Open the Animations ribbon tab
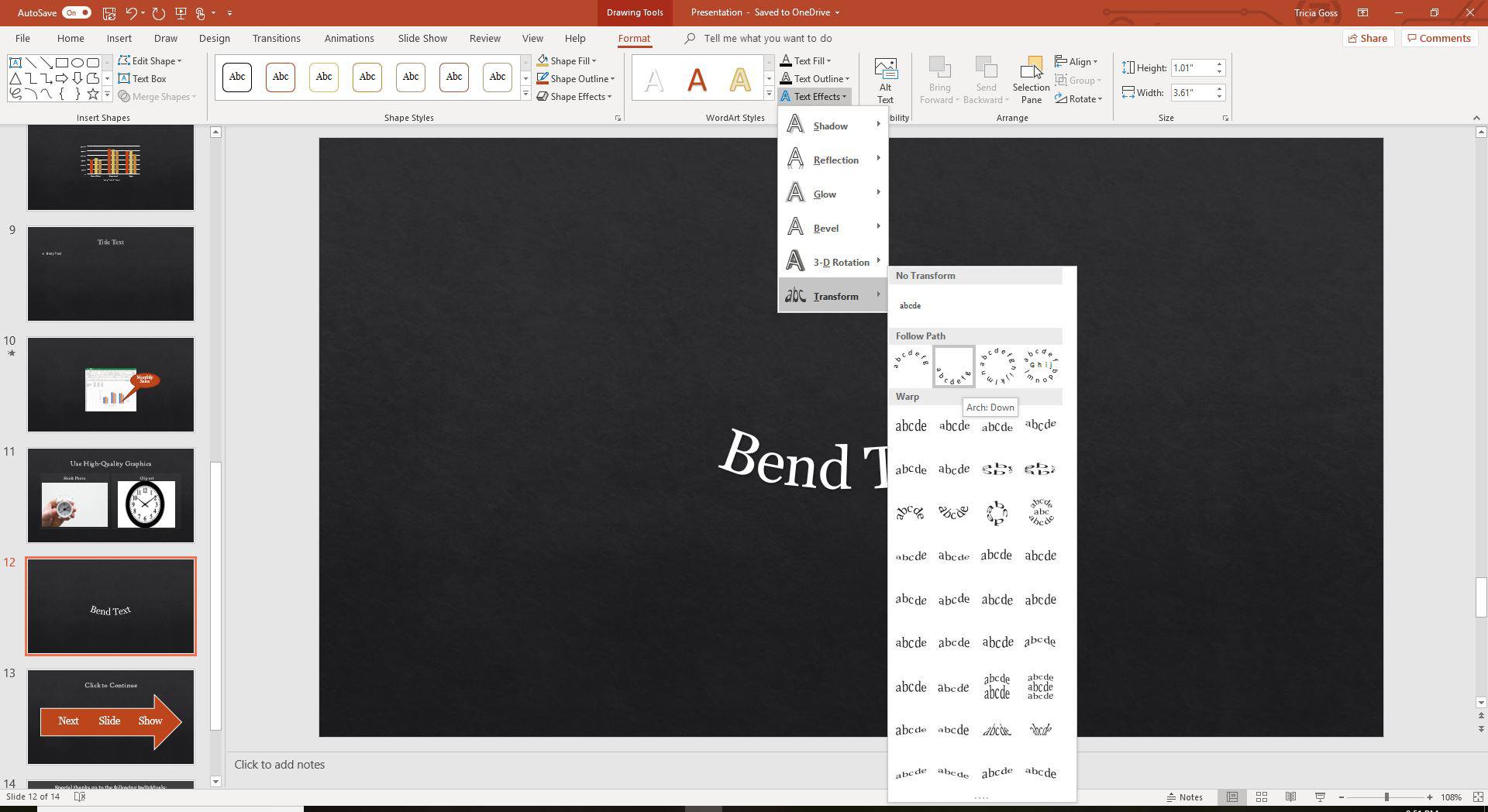 349,38
